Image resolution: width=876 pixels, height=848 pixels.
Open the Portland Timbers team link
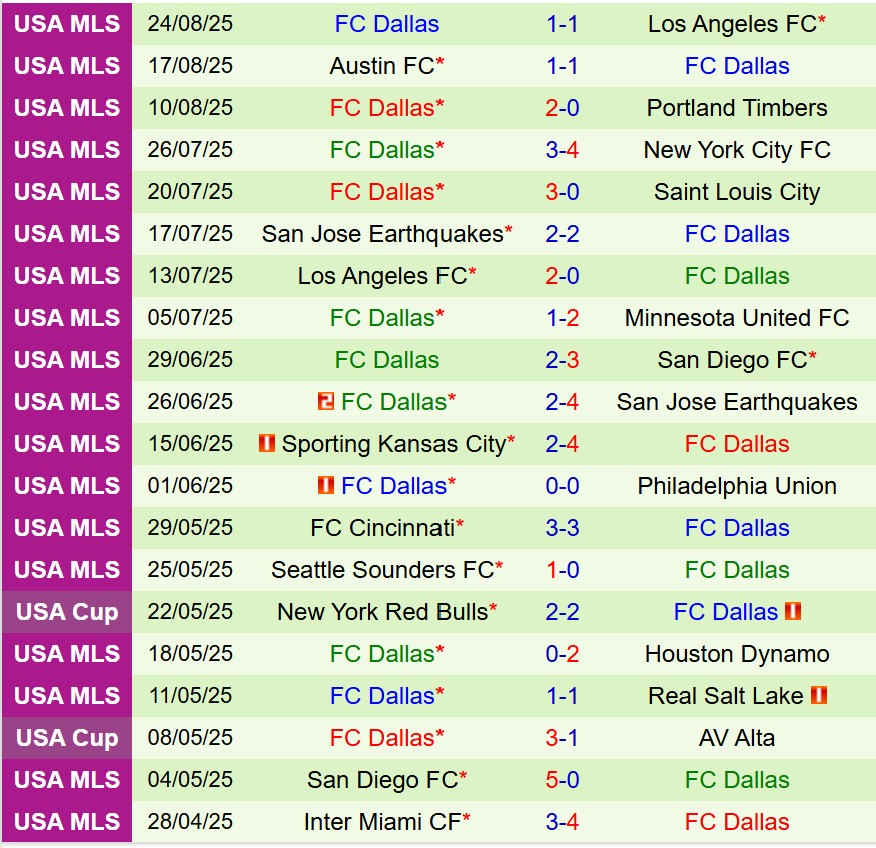coord(737,108)
